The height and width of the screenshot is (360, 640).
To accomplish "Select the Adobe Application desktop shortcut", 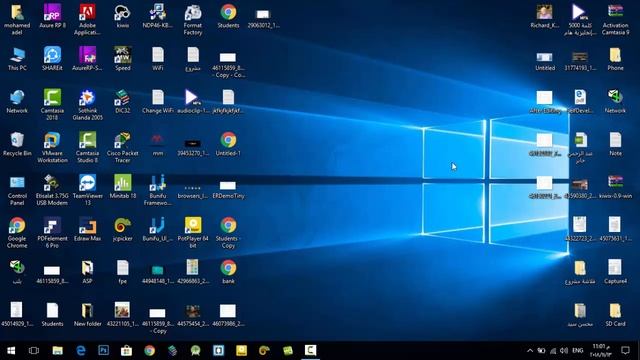I will (87, 20).
